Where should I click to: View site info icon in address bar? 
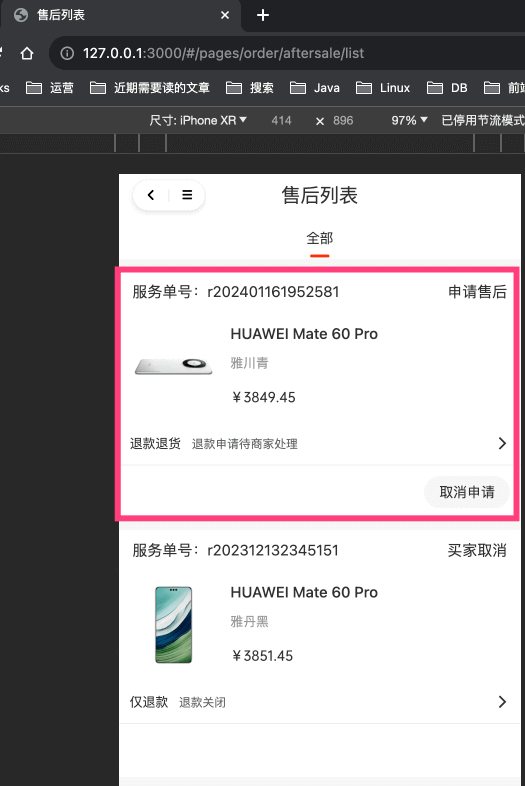tap(67, 53)
